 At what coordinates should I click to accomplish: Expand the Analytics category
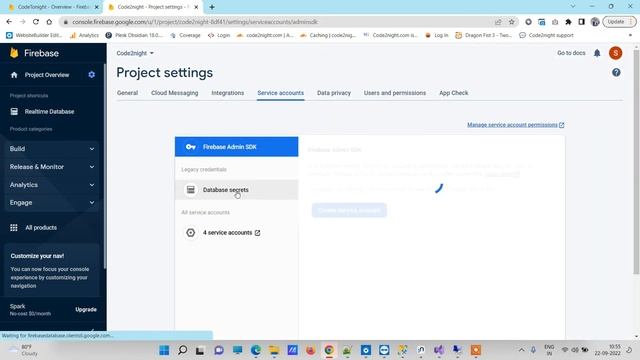point(52,184)
